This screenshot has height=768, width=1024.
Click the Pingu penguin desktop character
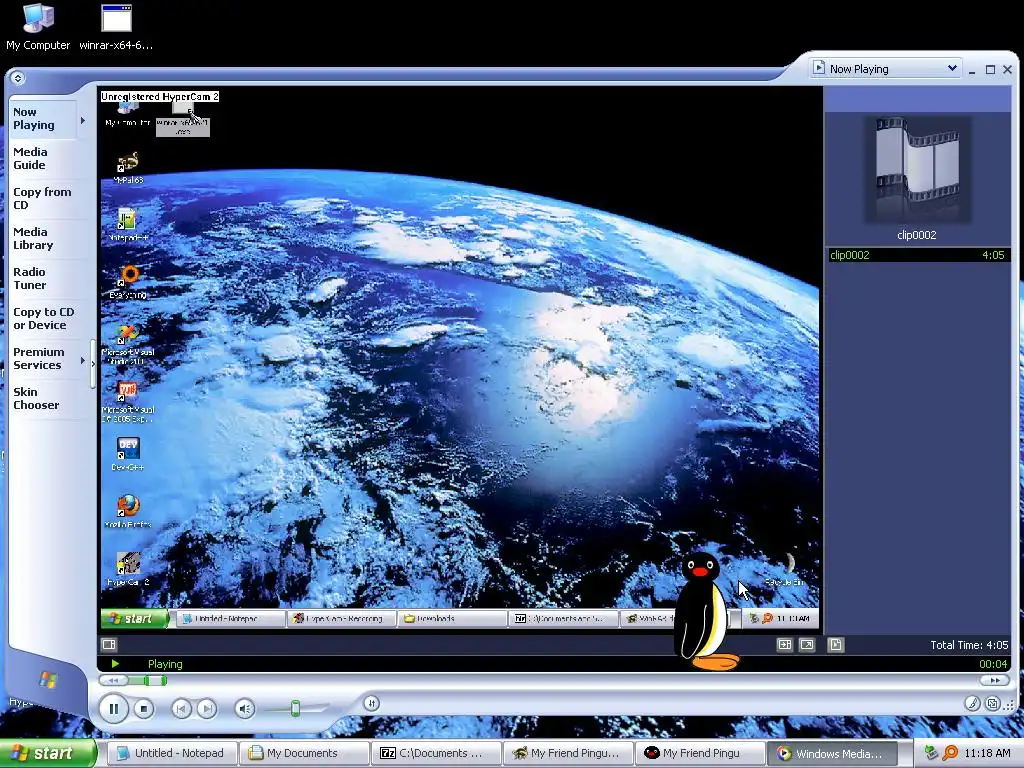704,611
